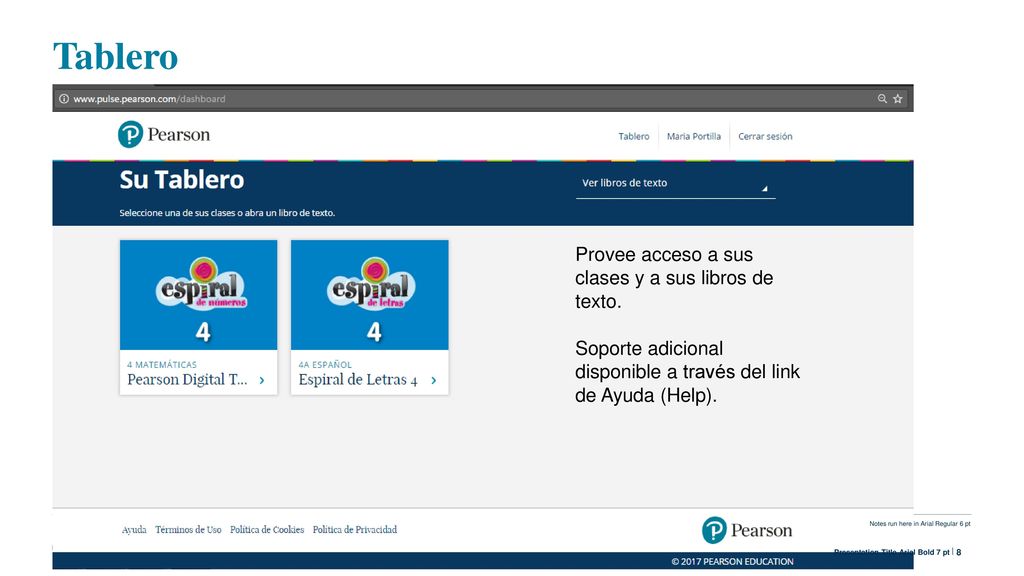The image size is (1024, 576).
Task: Open the Maria Portilla profile menu
Action: pos(694,136)
